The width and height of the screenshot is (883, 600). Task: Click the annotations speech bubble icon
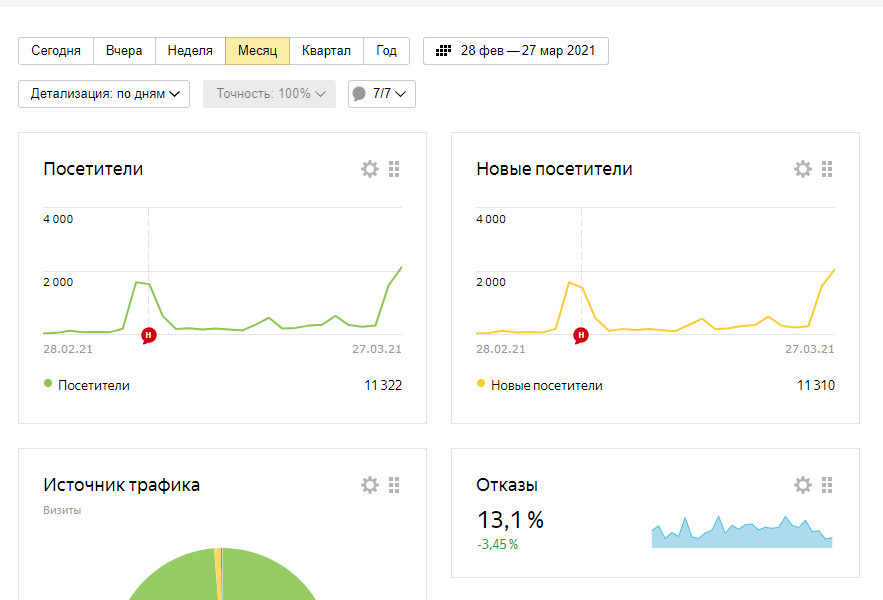(x=359, y=94)
